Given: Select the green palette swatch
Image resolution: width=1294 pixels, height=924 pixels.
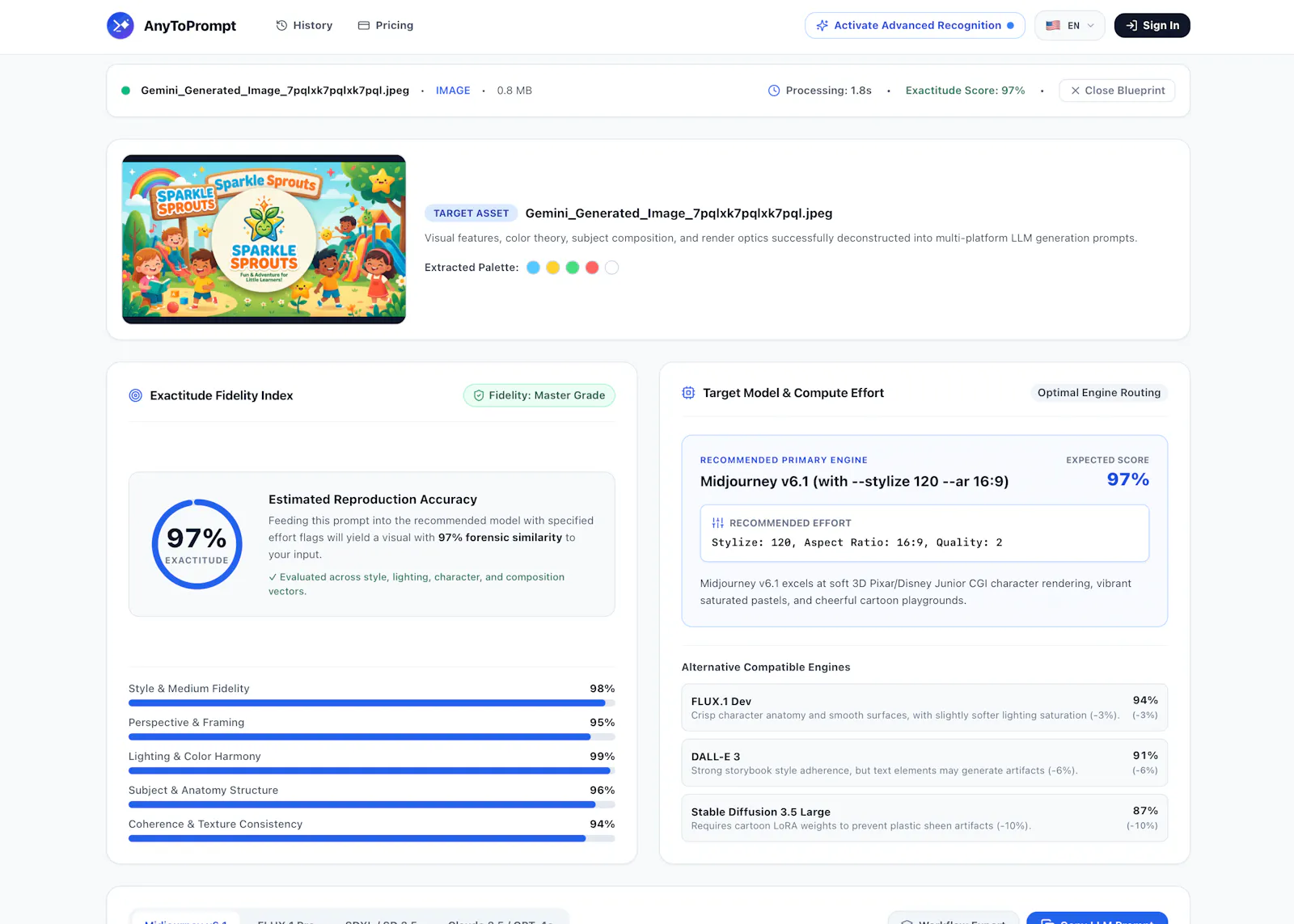Looking at the screenshot, I should (x=573, y=268).
